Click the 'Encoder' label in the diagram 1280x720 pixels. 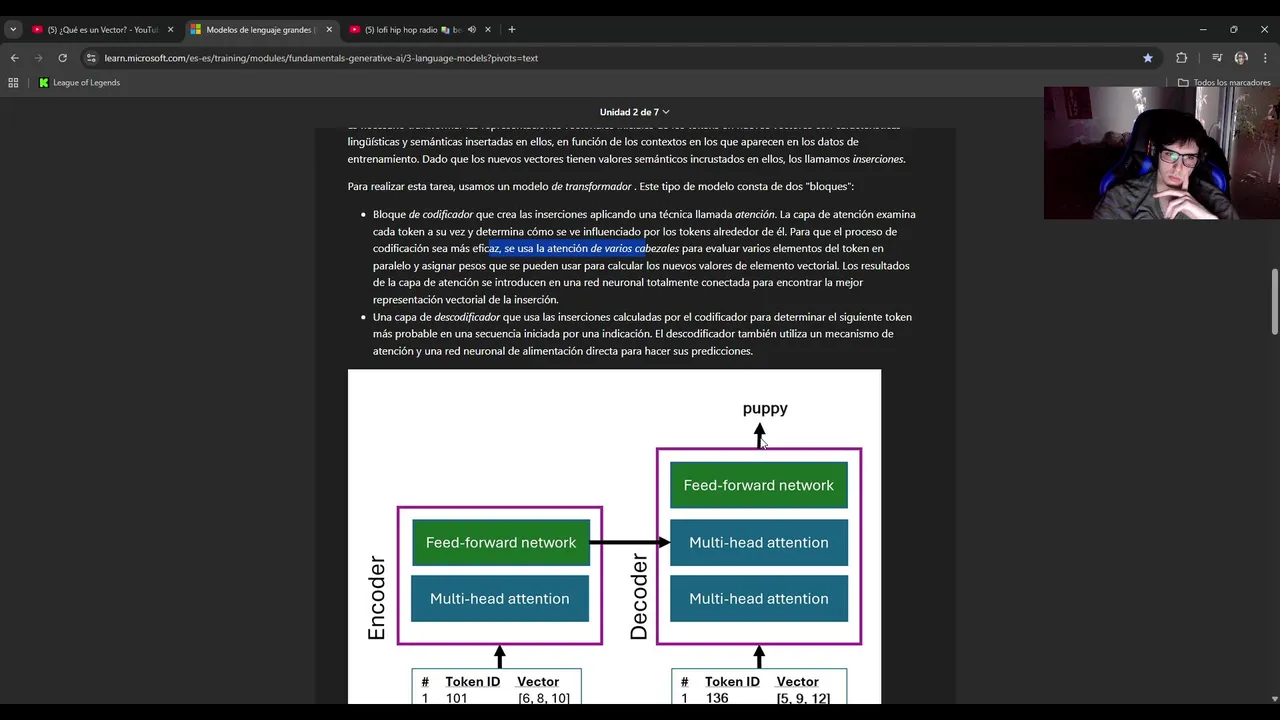[x=377, y=598]
